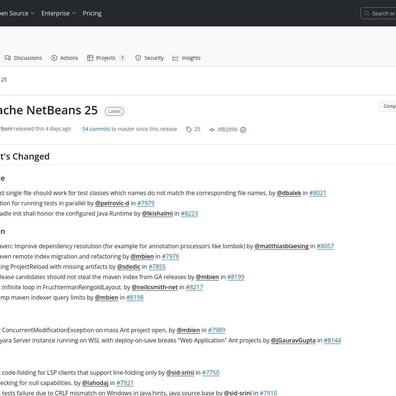Open commit hash 0f82d96
The image size is (396, 396).
click(227, 129)
